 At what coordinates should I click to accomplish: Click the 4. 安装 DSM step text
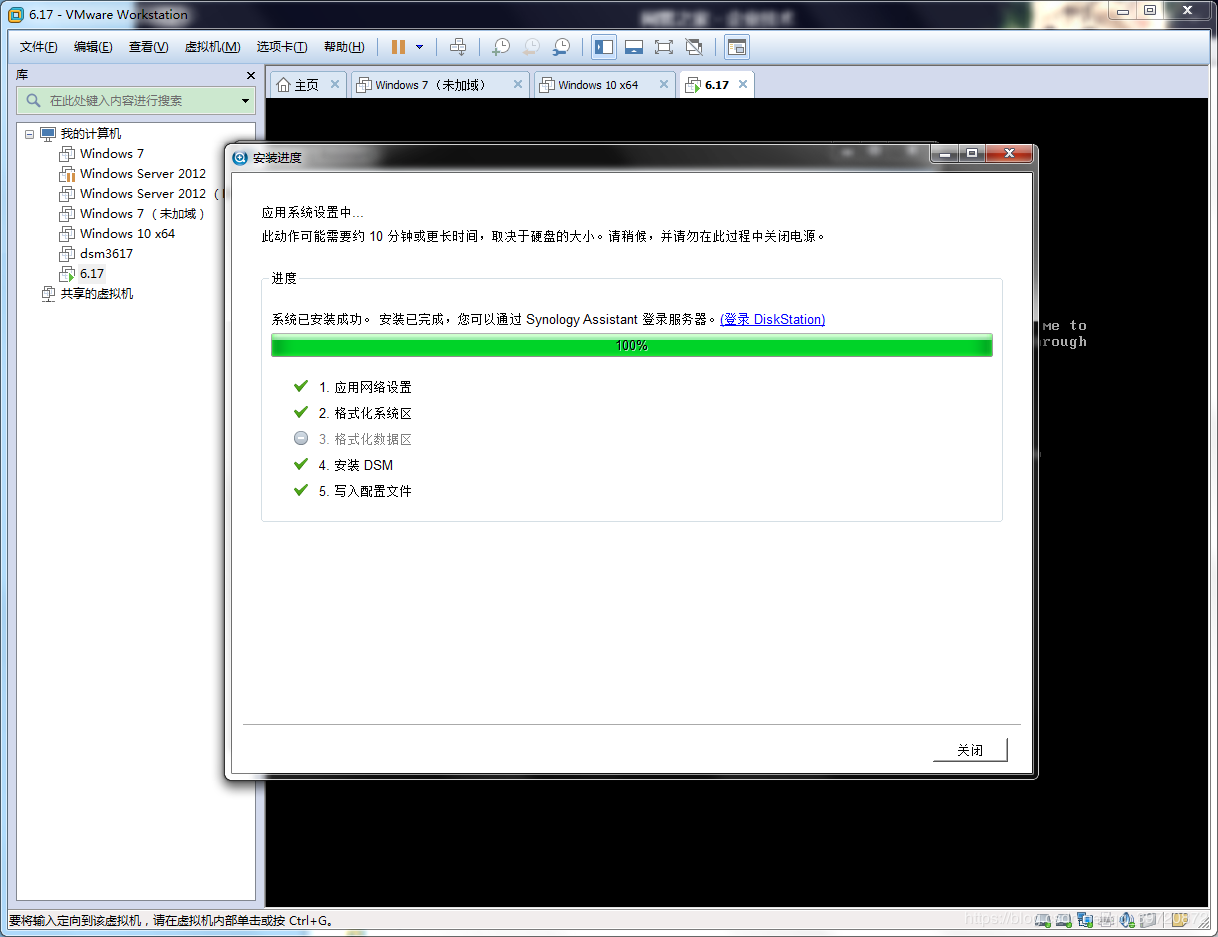356,465
